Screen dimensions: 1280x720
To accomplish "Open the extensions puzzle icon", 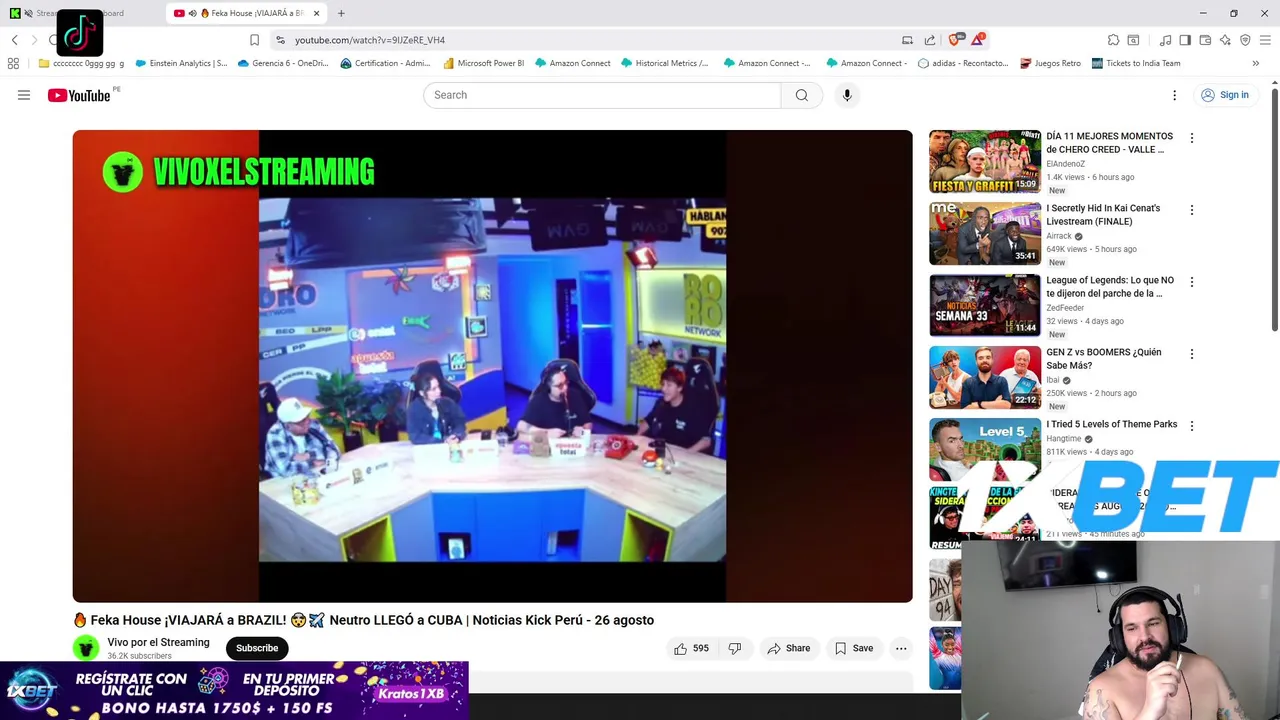I will pyautogui.click(x=1113, y=40).
